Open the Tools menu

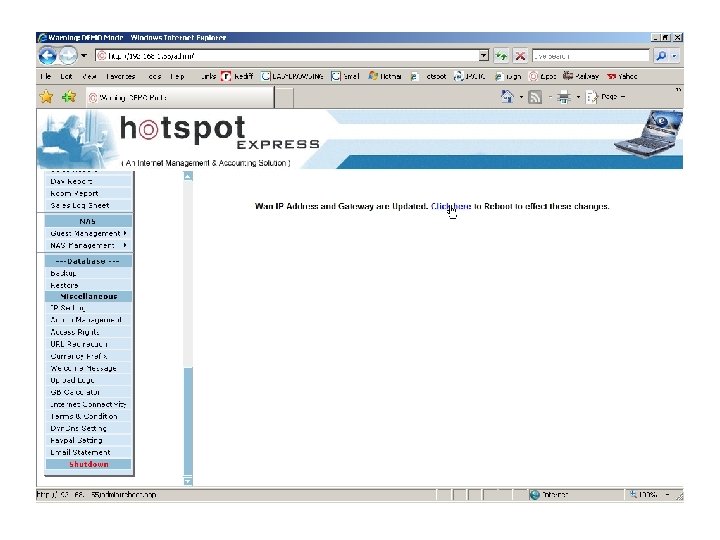tap(154, 76)
